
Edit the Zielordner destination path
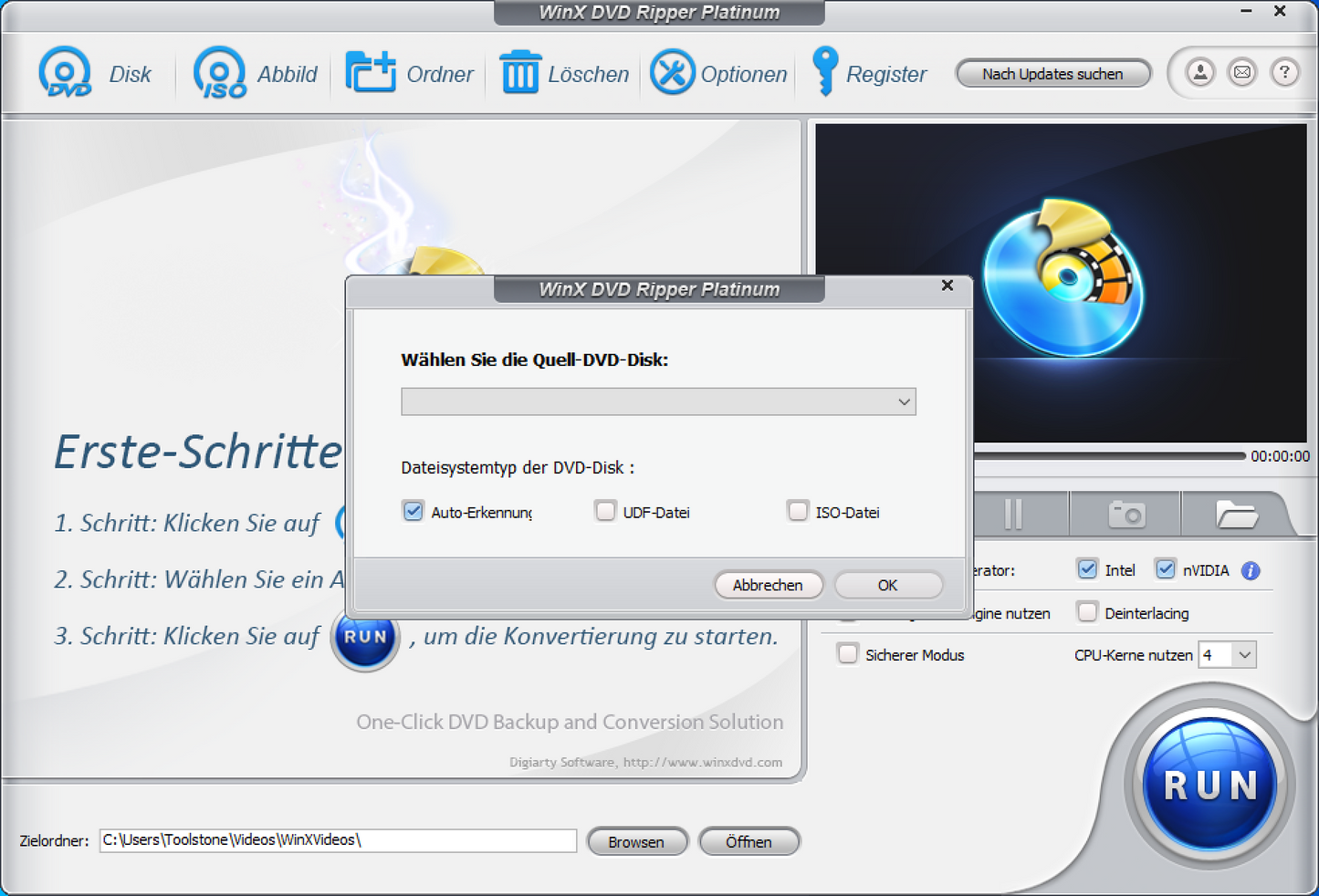tap(338, 840)
